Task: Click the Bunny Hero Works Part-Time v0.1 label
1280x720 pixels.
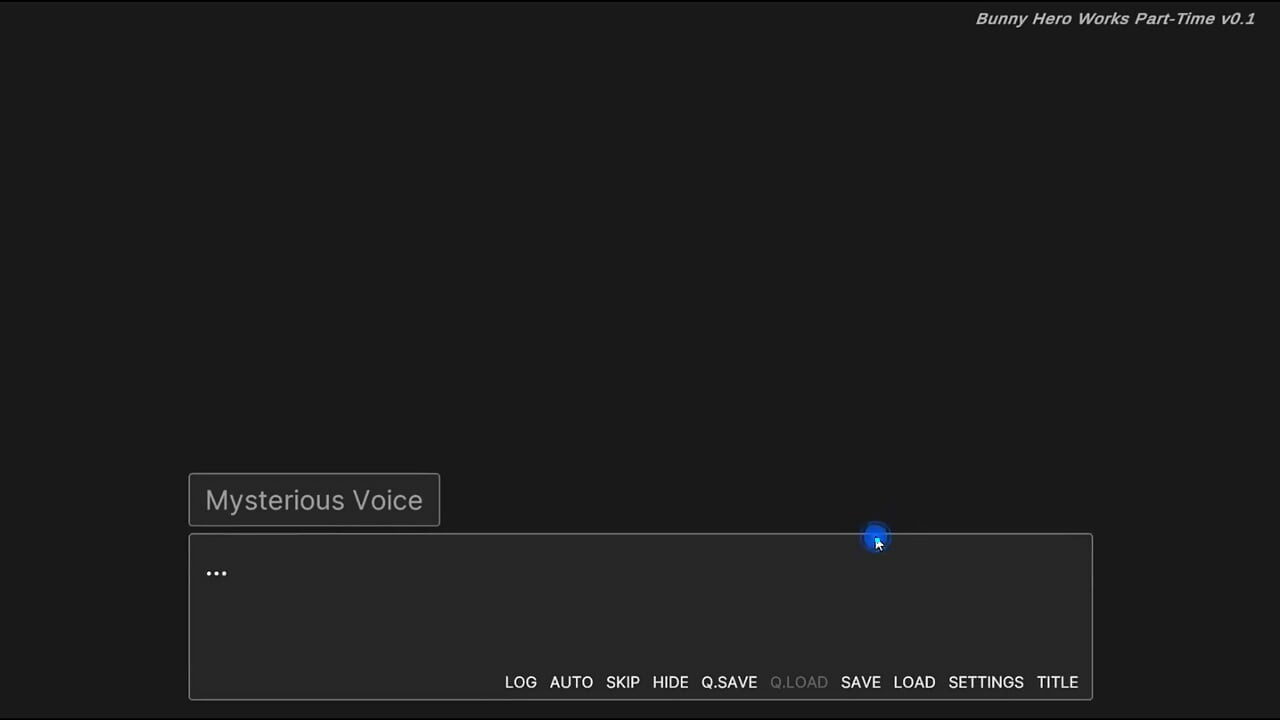Action: point(1115,19)
